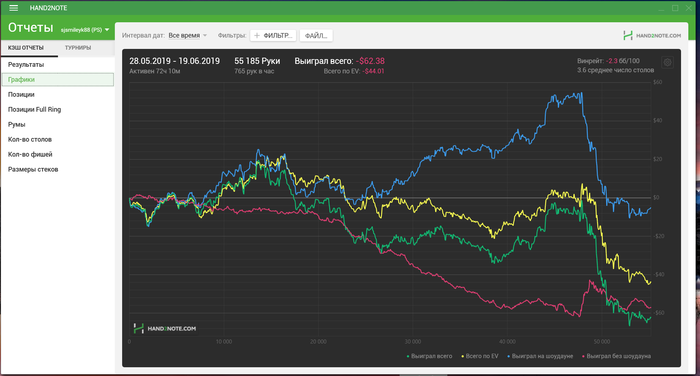Click the -$62.38 total winnings value
This screenshot has width=700, height=376.
point(370,61)
